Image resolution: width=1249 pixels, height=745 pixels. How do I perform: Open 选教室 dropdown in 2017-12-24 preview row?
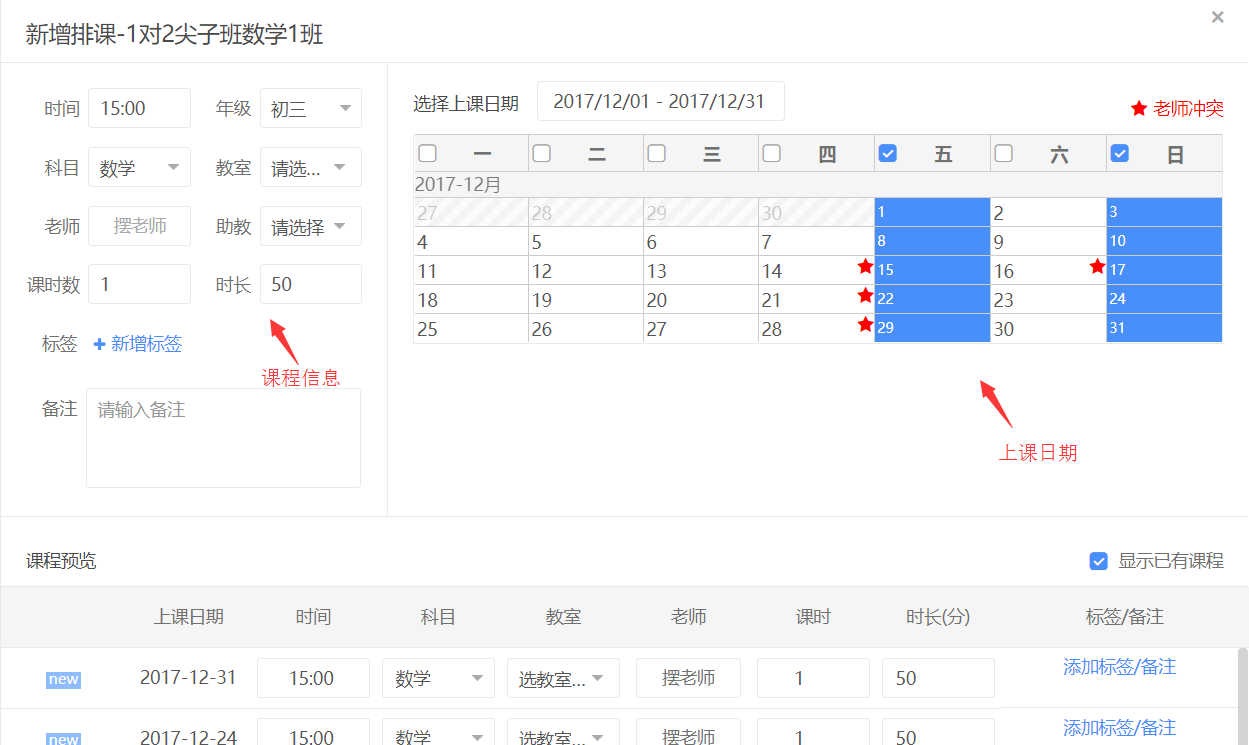pyautogui.click(x=563, y=732)
